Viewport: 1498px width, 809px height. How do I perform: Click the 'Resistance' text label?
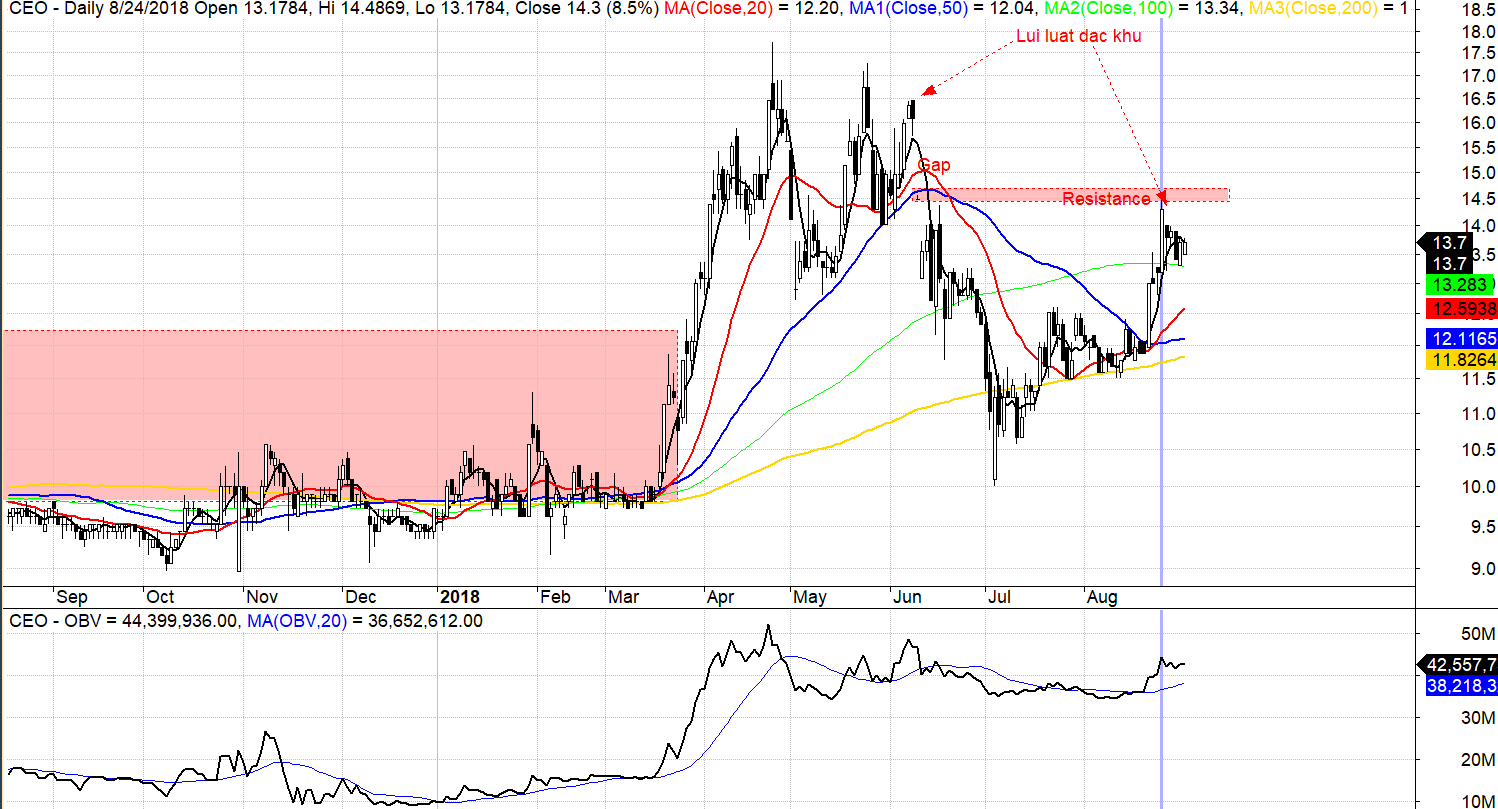pos(1106,199)
